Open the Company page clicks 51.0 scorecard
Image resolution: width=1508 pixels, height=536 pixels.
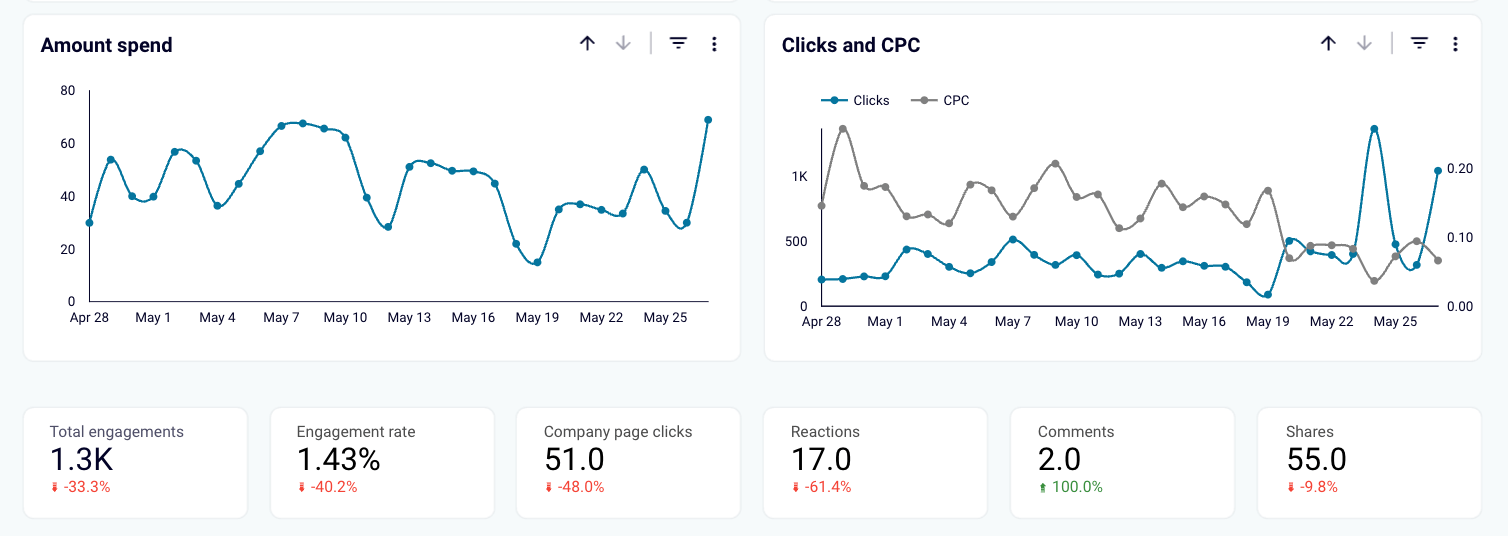(629, 462)
